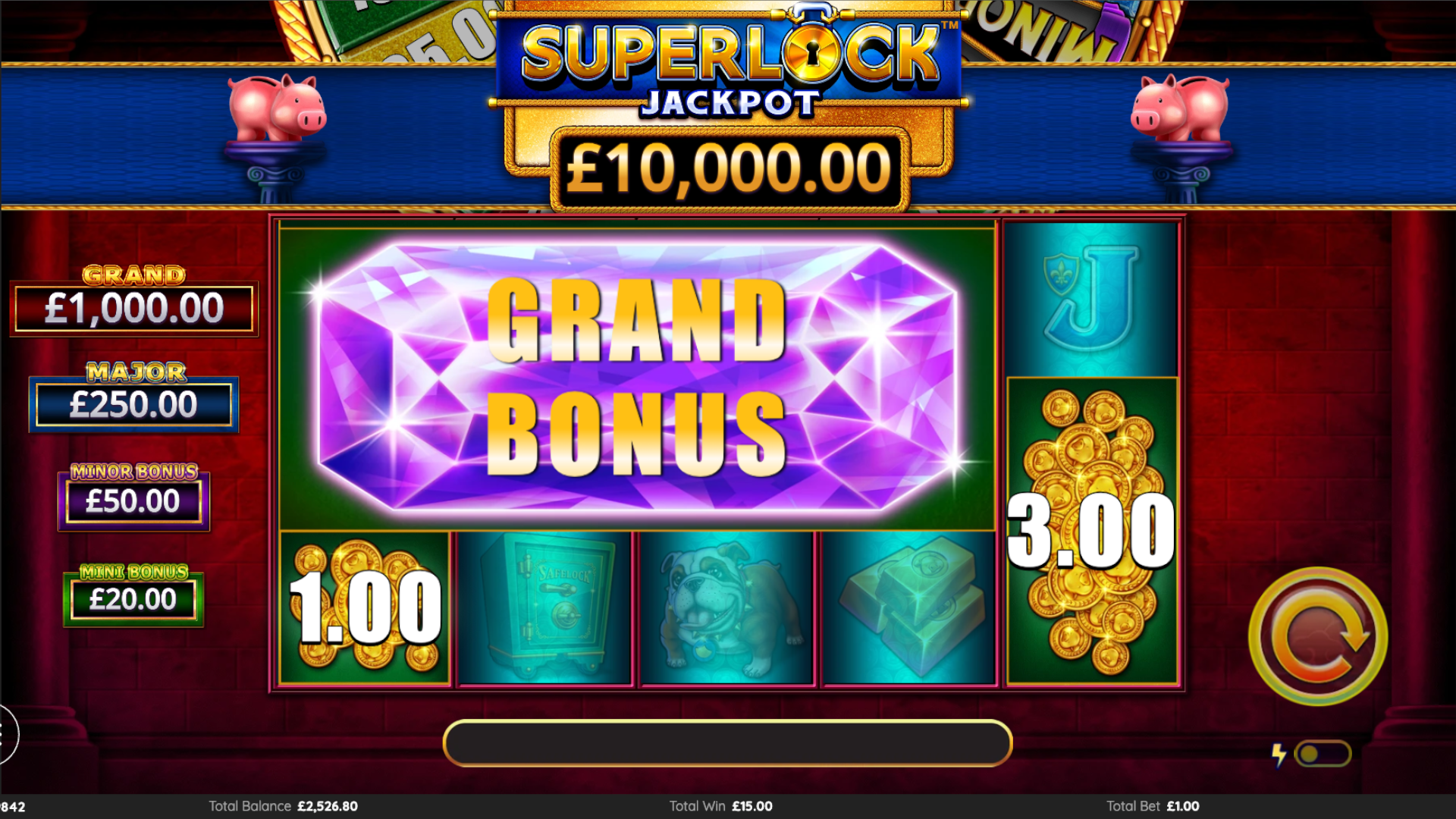
Task: Toggle the turbo lightning switch
Action: pos(1323,754)
